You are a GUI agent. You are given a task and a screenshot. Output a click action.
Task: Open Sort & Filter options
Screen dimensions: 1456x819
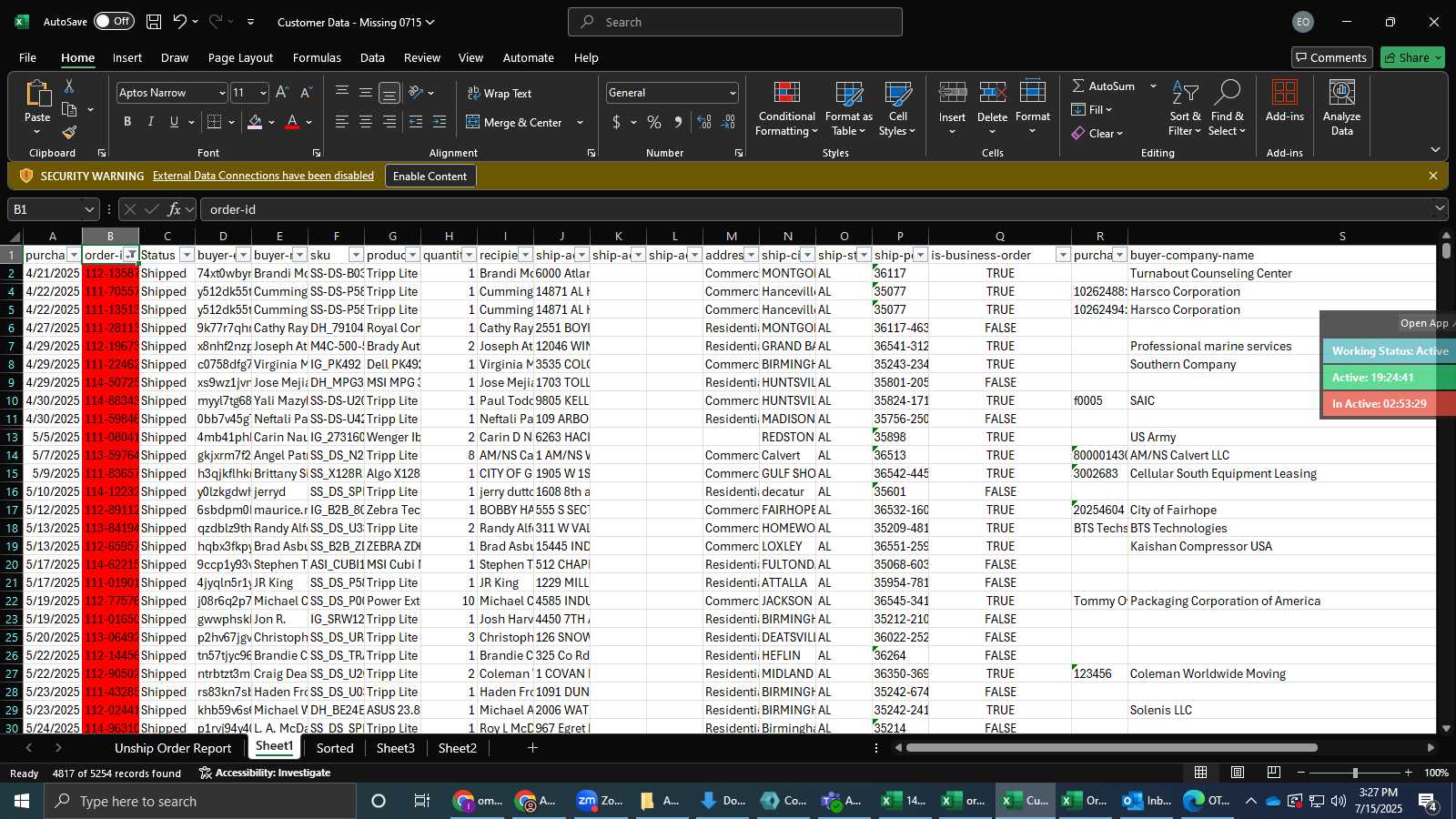click(x=1185, y=108)
